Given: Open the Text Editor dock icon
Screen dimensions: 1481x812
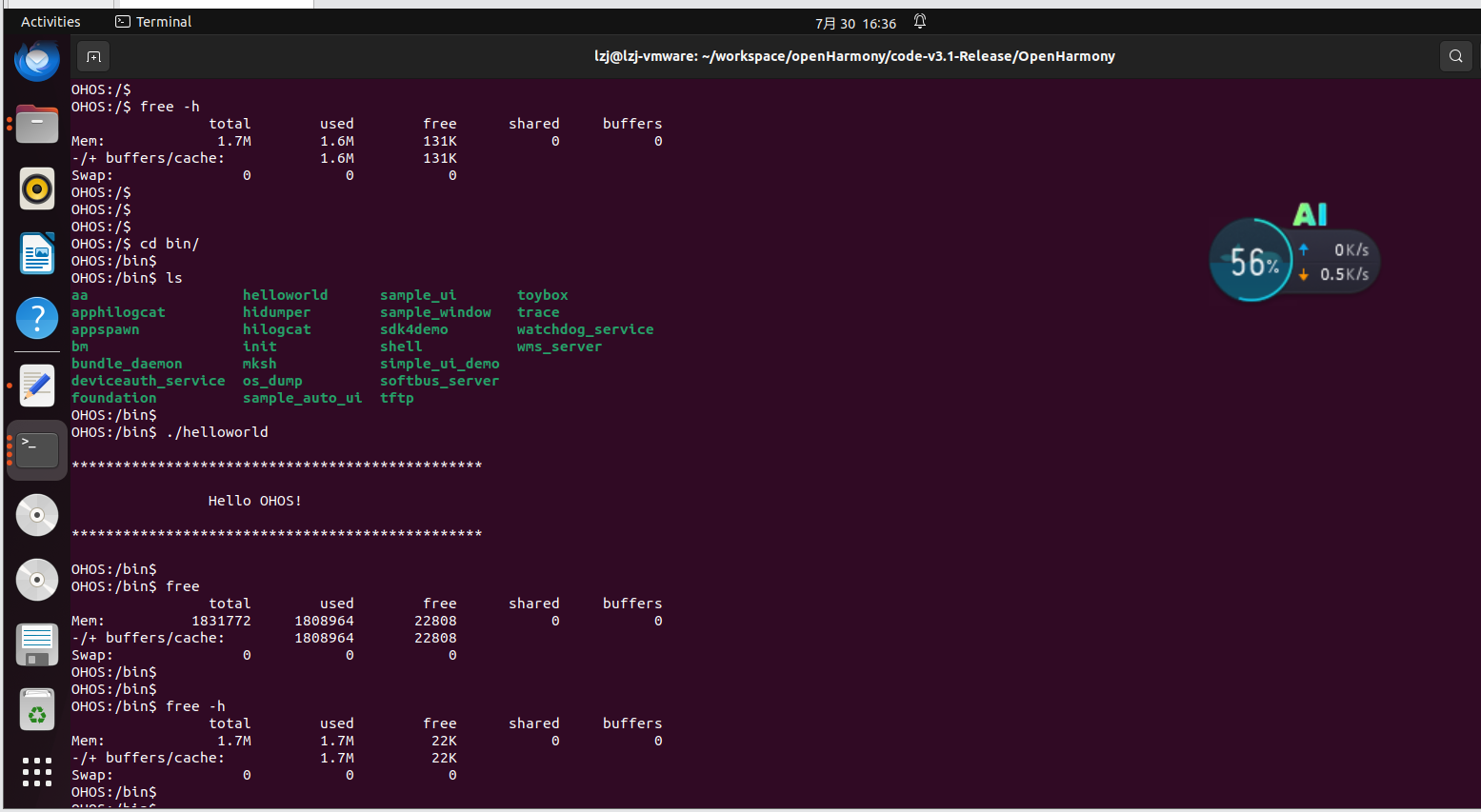Looking at the screenshot, I should tap(37, 386).
